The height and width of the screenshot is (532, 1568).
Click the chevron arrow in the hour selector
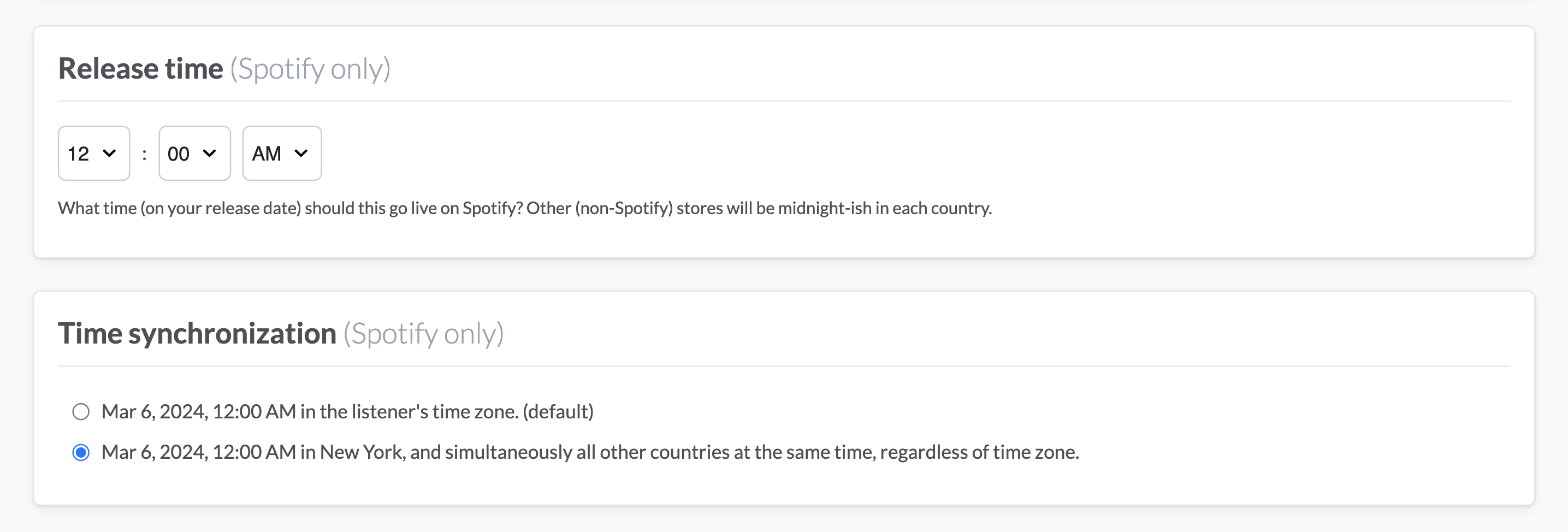110,153
